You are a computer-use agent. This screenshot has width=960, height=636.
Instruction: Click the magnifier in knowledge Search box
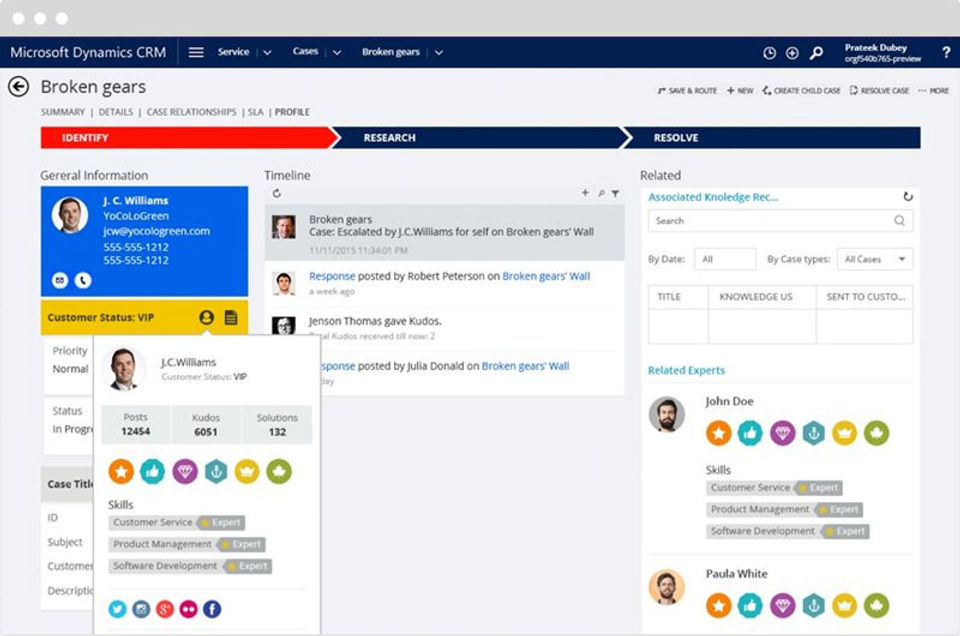899,220
